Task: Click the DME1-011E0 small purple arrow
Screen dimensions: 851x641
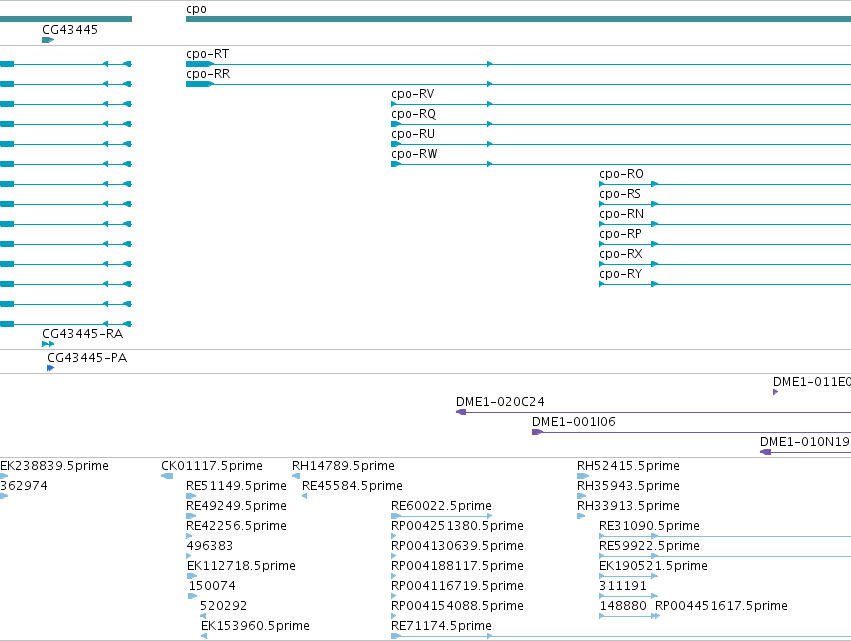Action: click(x=776, y=392)
